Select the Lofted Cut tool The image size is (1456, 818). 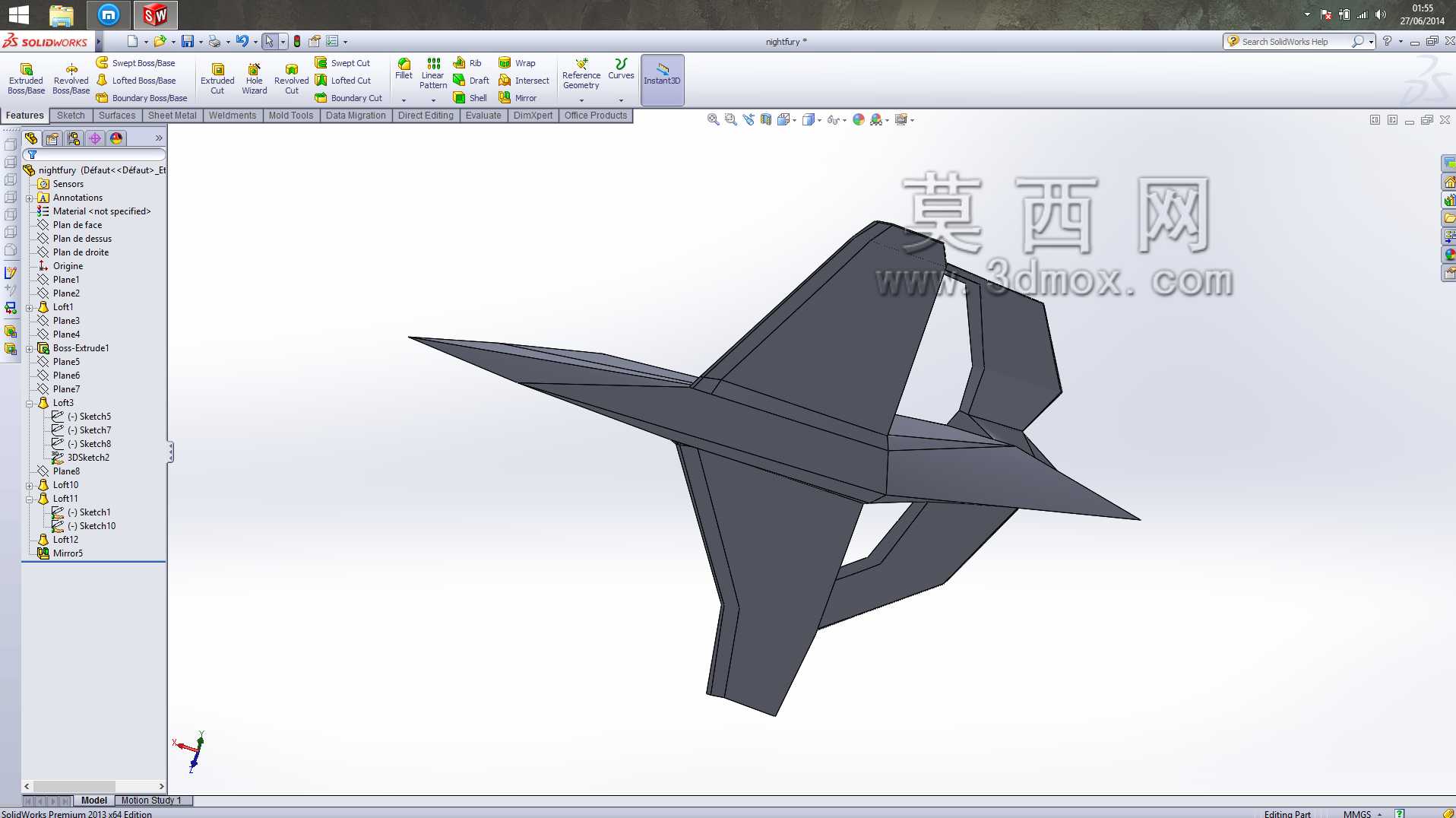tap(343, 81)
